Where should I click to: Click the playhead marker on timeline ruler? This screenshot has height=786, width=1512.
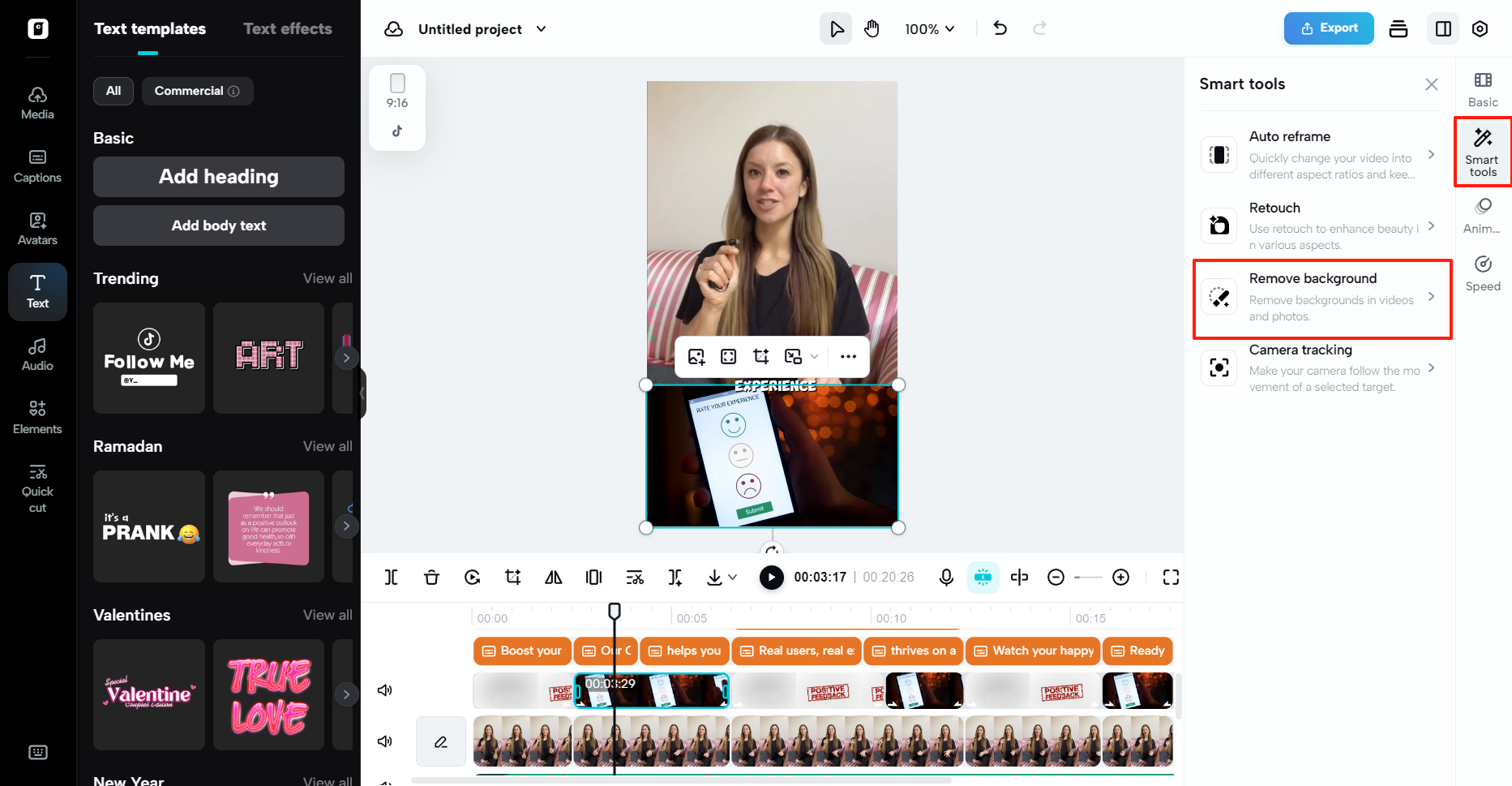point(615,611)
